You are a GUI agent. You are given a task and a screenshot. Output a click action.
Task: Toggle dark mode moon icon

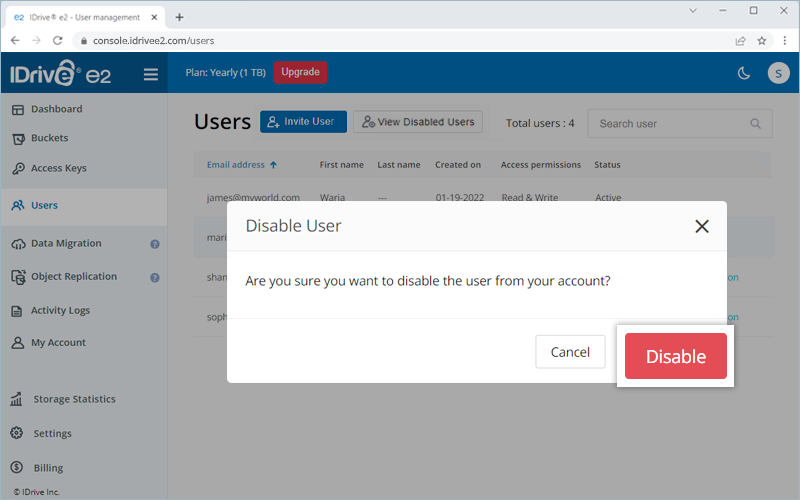tap(744, 73)
